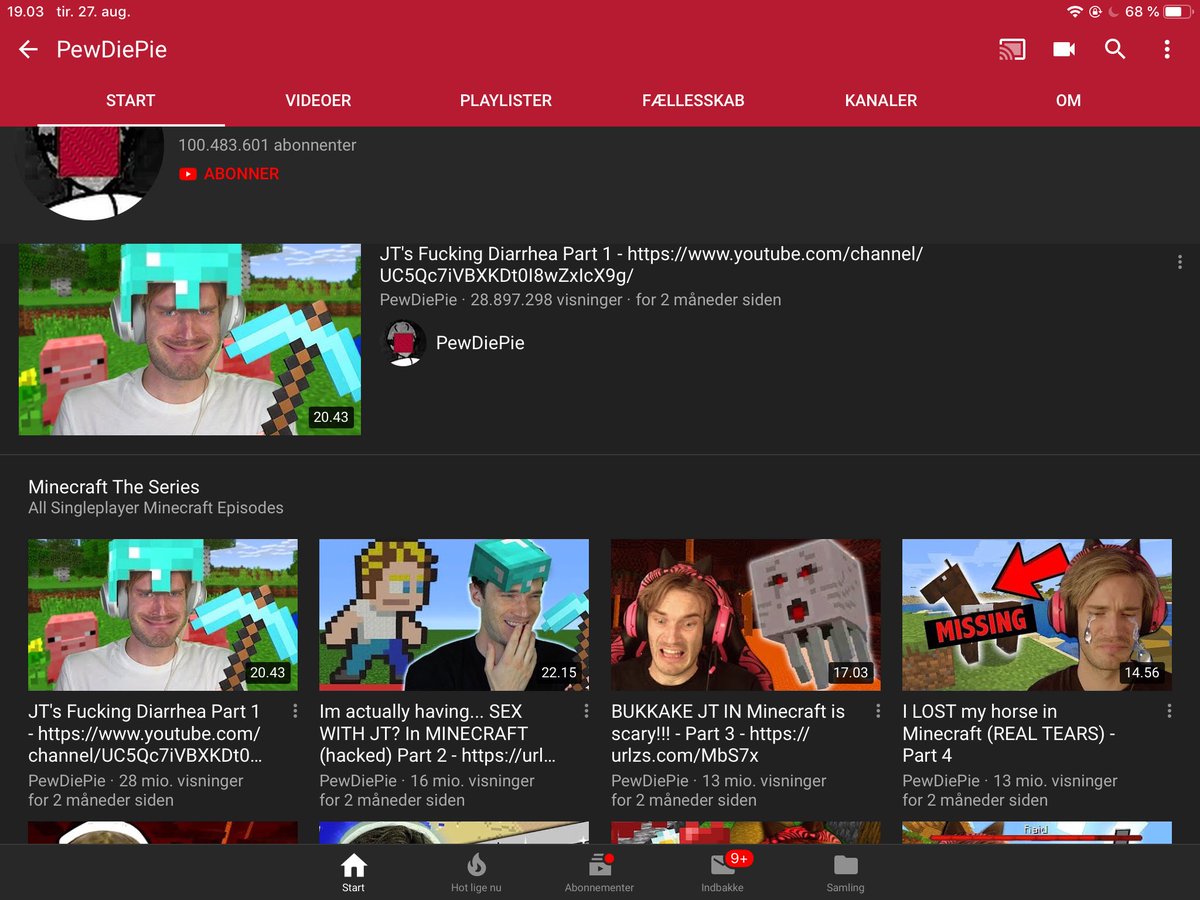Switch to the OM tab
Screen dimensions: 1200x900
tap(1068, 100)
